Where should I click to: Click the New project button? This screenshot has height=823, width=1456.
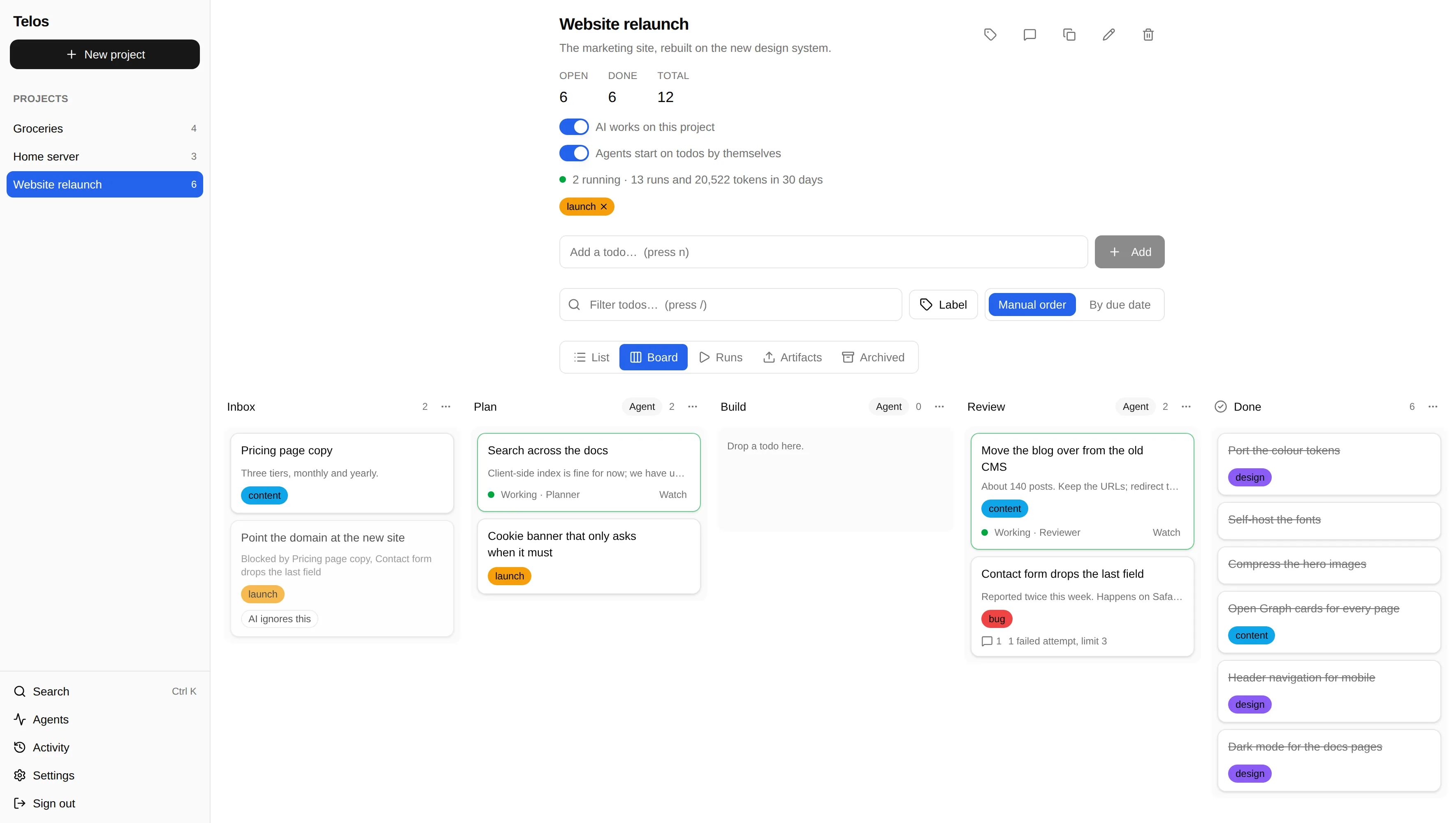pyautogui.click(x=104, y=54)
